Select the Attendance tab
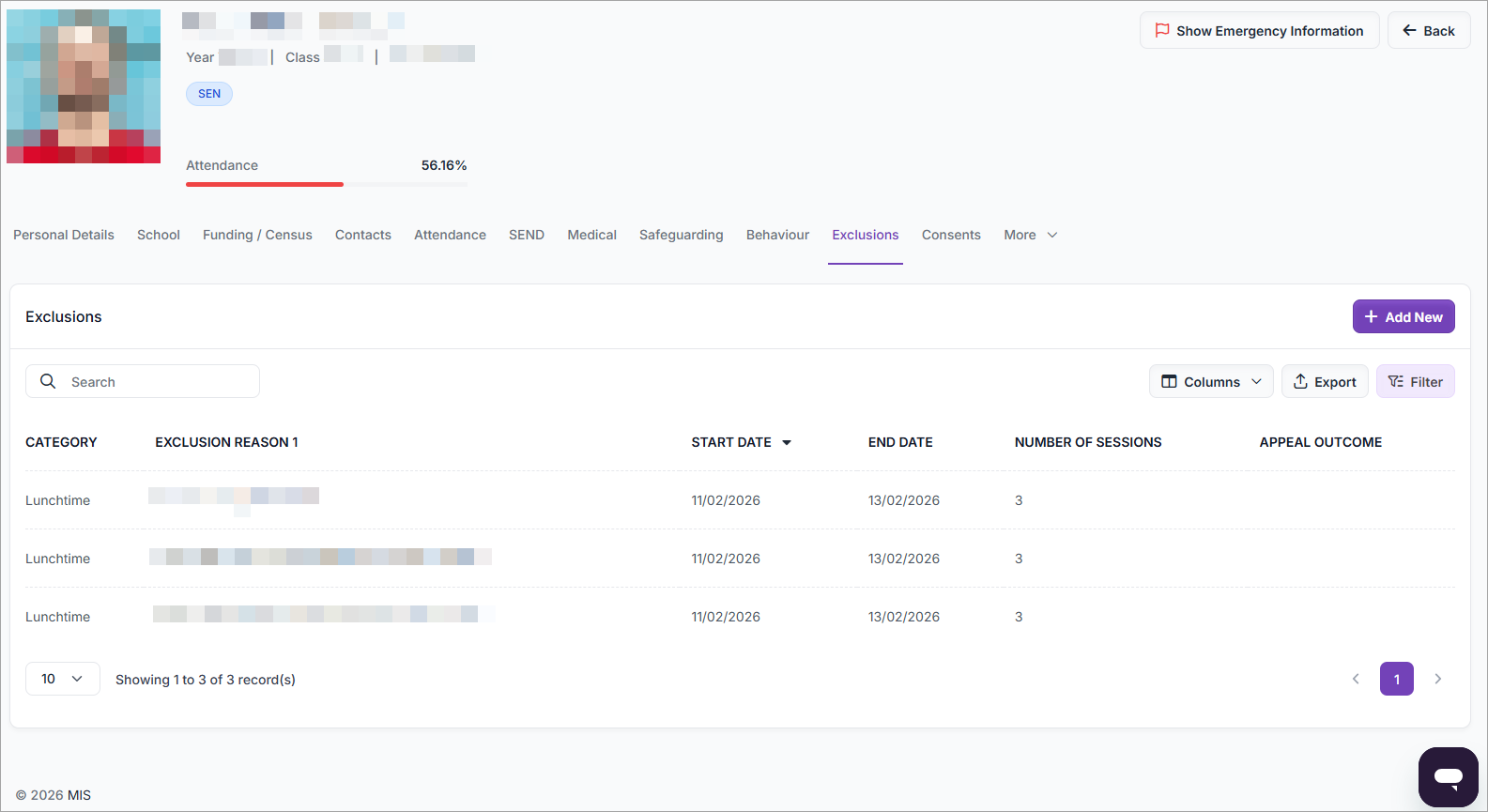The image size is (1488, 812). (450, 235)
